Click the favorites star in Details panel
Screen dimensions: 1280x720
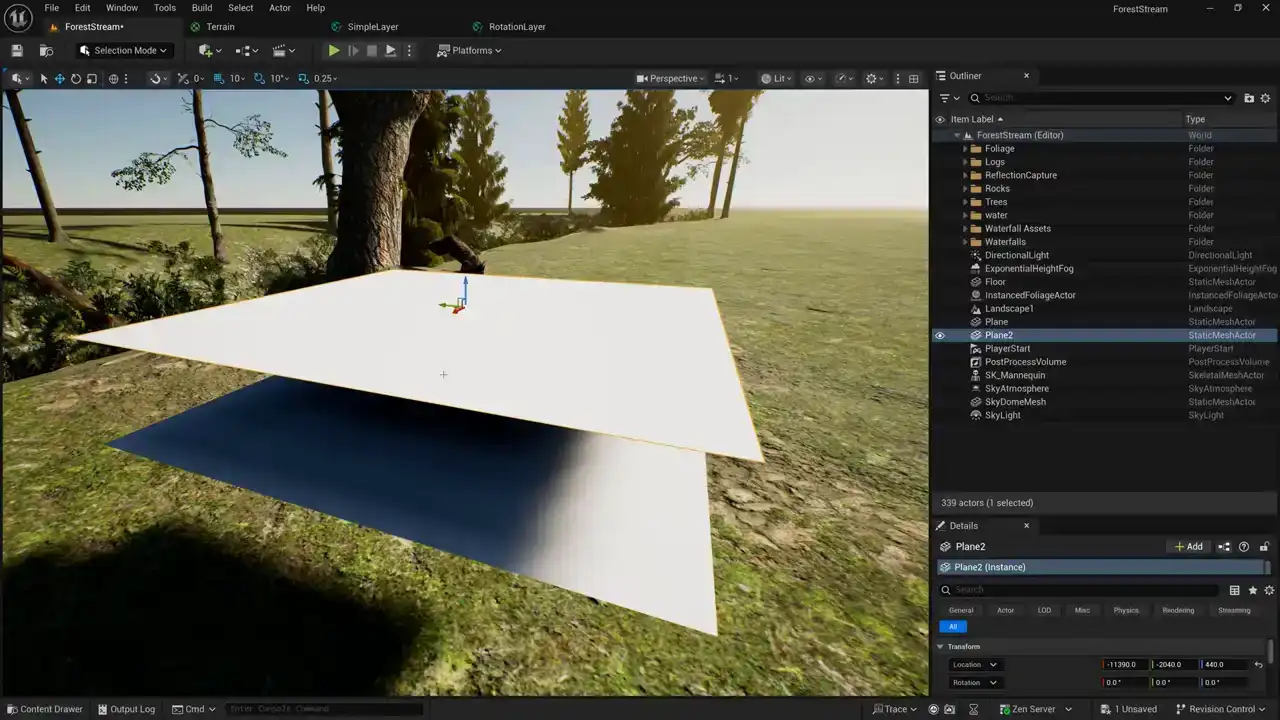coord(1252,591)
